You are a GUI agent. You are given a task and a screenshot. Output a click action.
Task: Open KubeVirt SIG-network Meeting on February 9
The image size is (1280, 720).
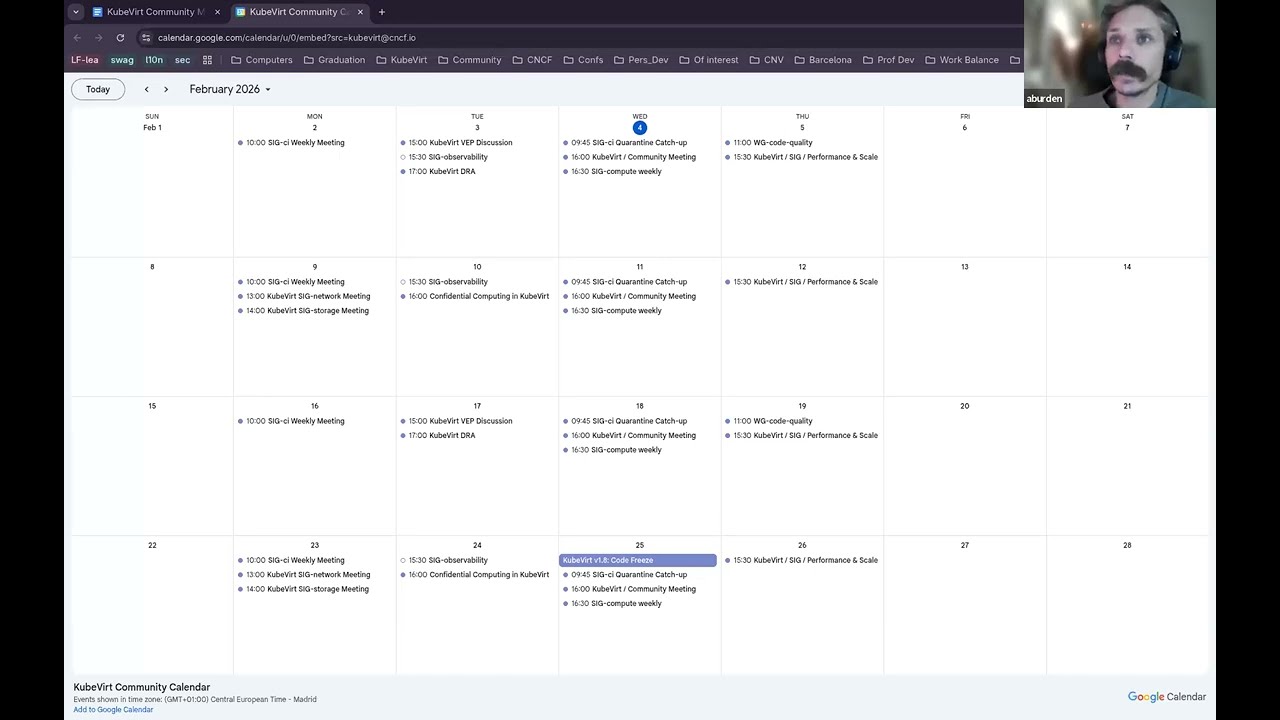pyautogui.click(x=304, y=296)
